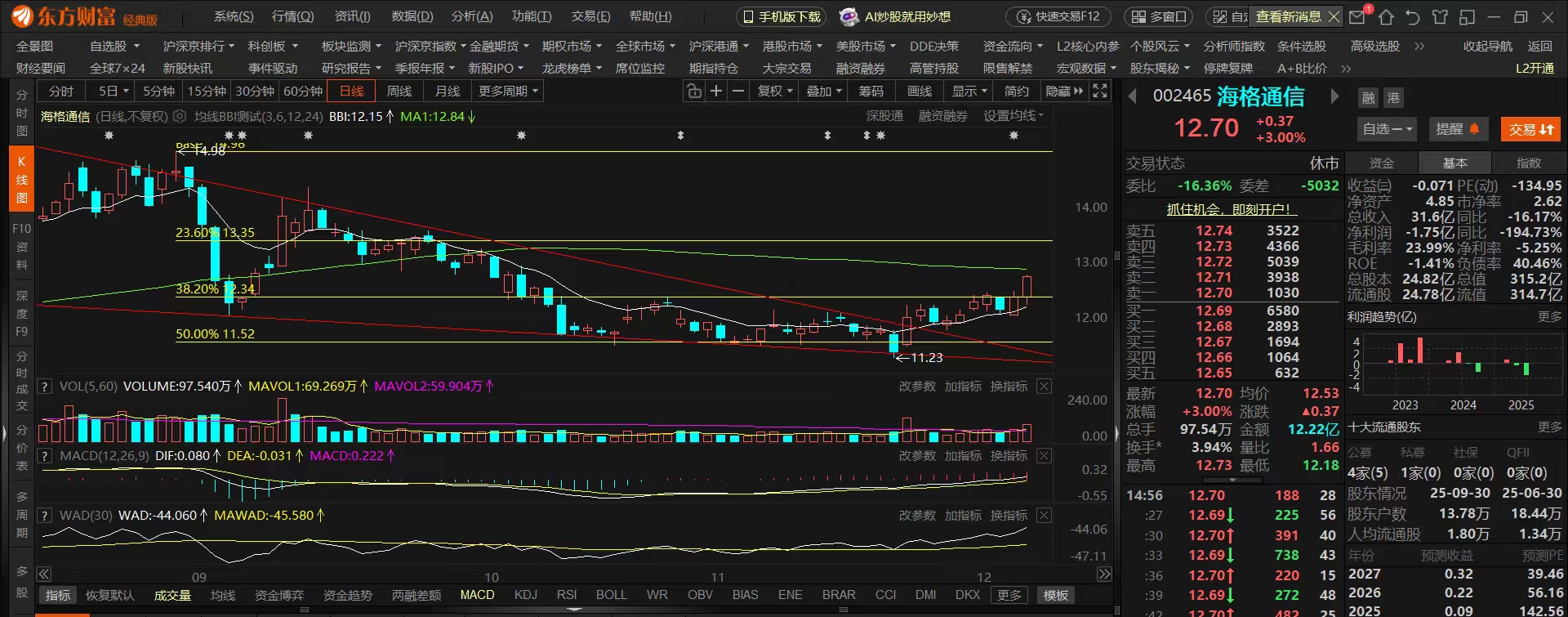
Task: Close the MACD indicator pane
Action: [1044, 455]
